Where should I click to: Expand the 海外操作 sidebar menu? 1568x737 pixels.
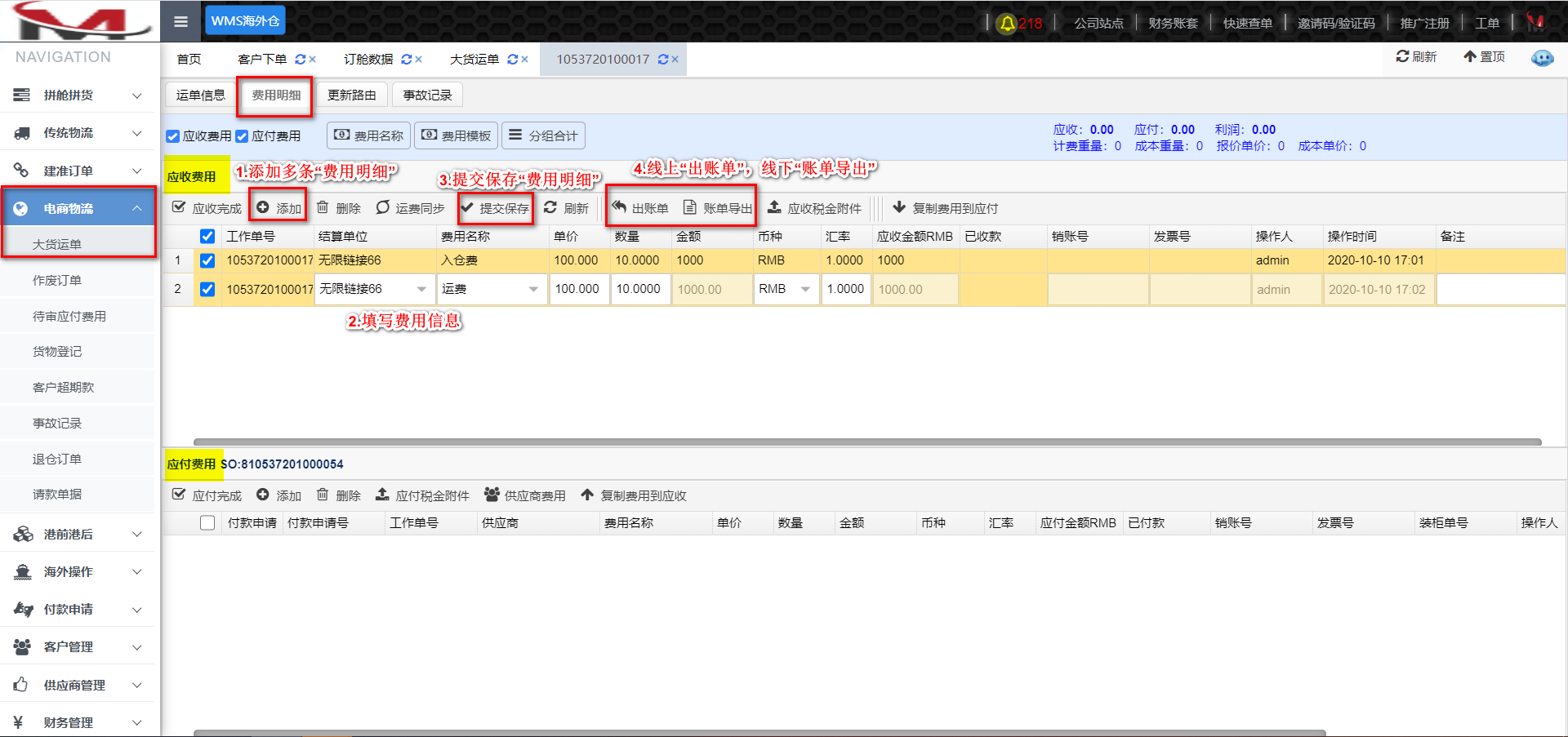click(x=78, y=572)
